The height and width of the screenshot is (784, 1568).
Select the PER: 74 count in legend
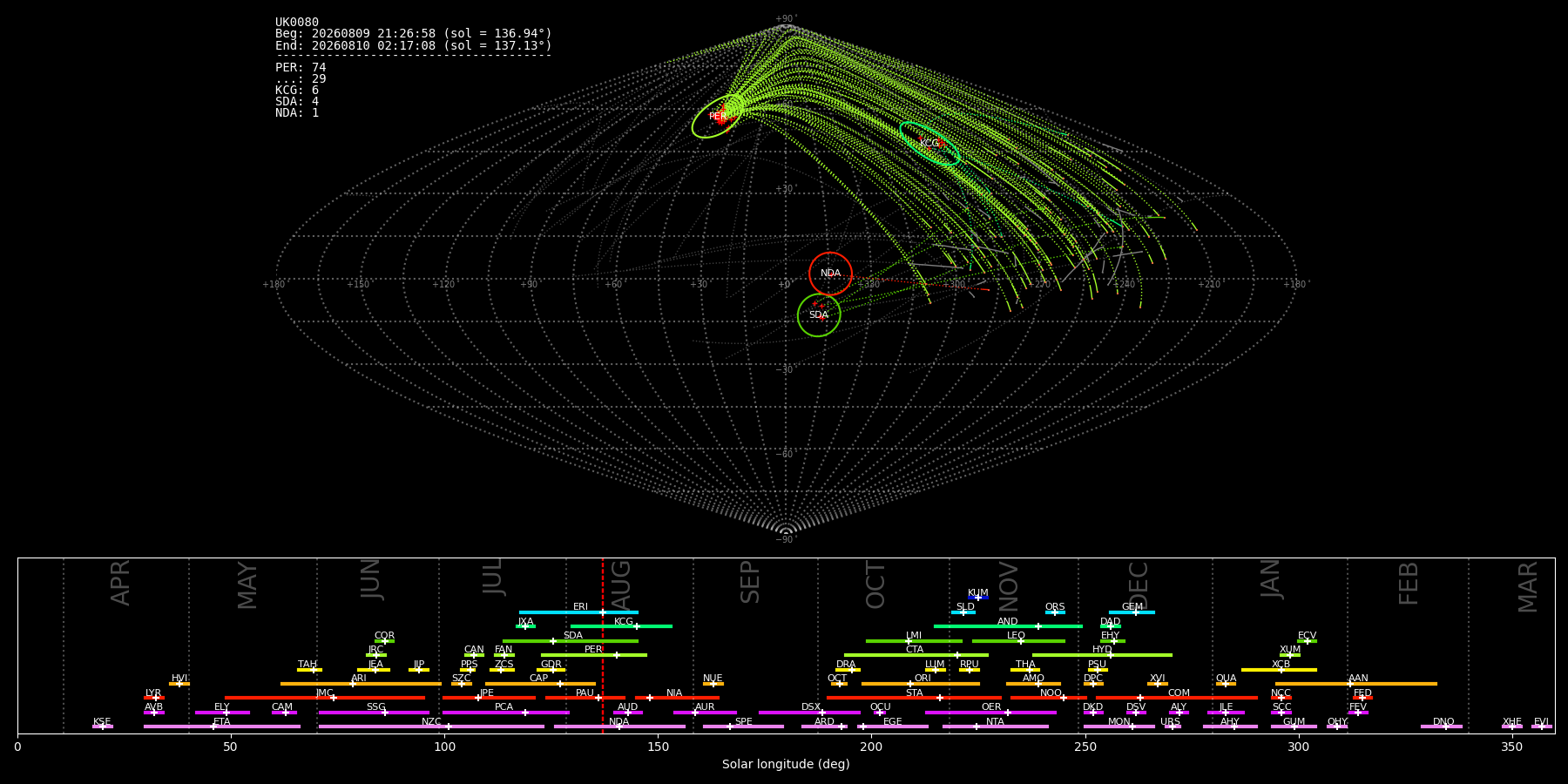pyautogui.click(x=301, y=68)
